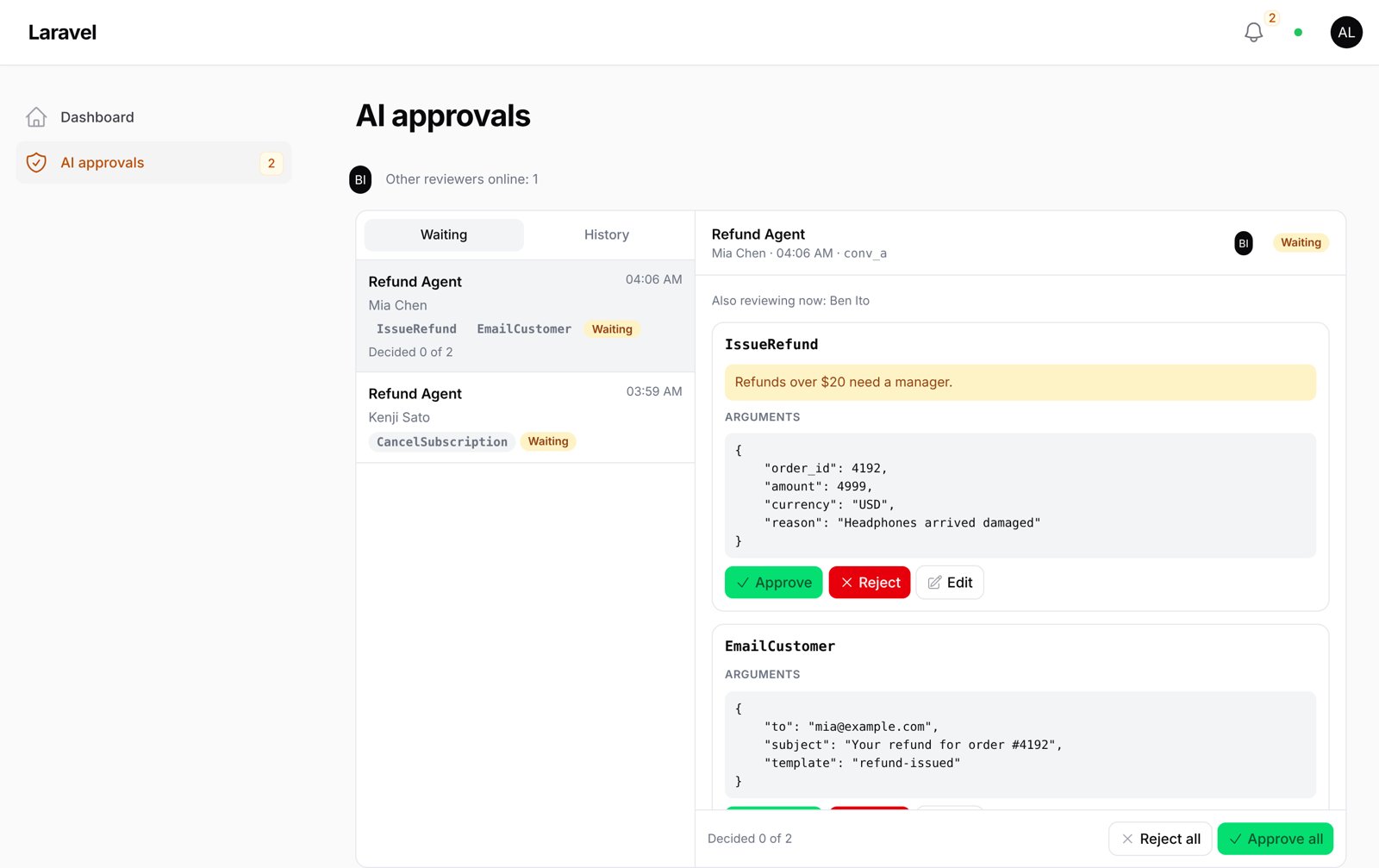Click the Waiting badge in detail header
The width and height of the screenshot is (1379, 868).
pos(1301,243)
